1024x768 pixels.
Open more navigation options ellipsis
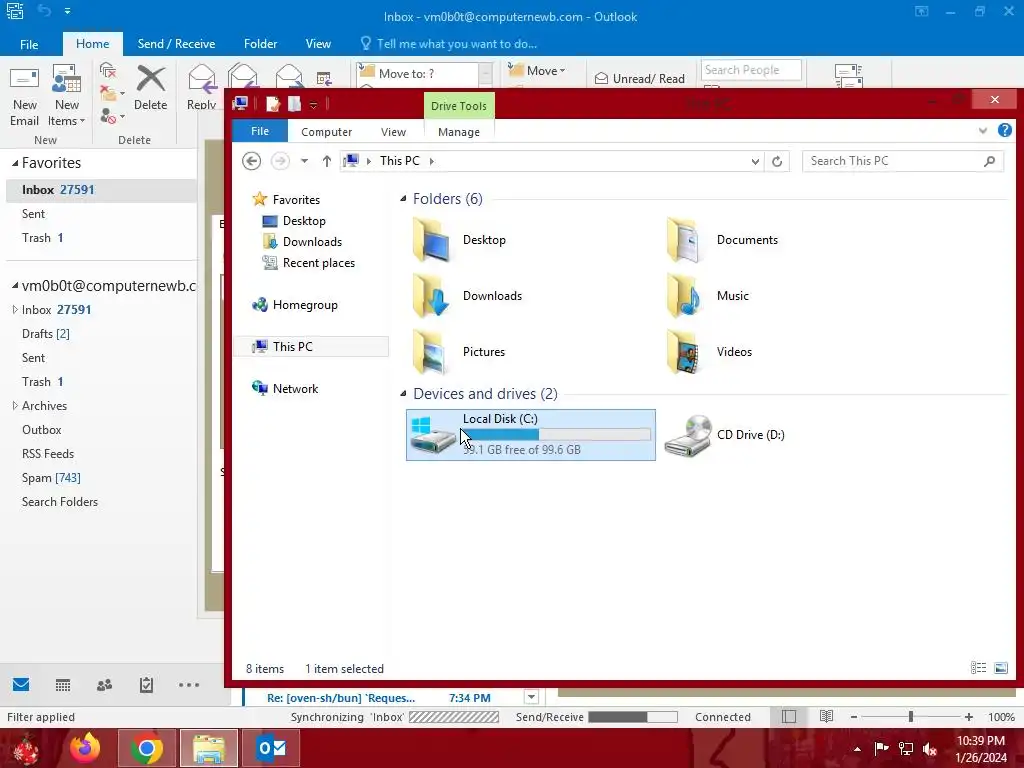pyautogui.click(x=189, y=684)
